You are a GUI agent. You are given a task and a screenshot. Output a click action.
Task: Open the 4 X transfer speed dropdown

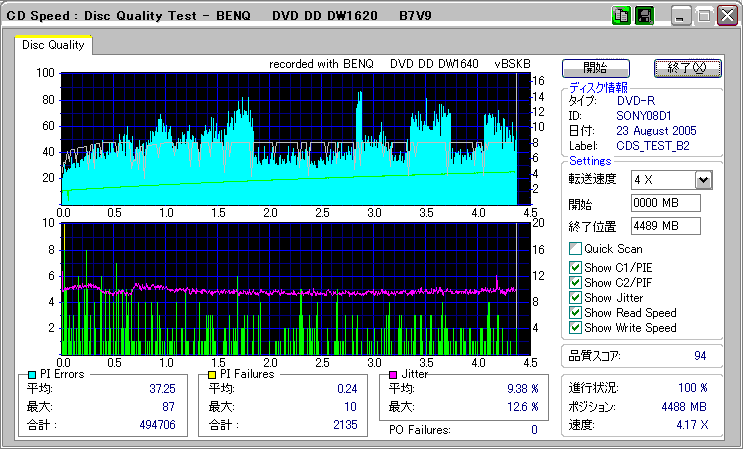(x=703, y=180)
